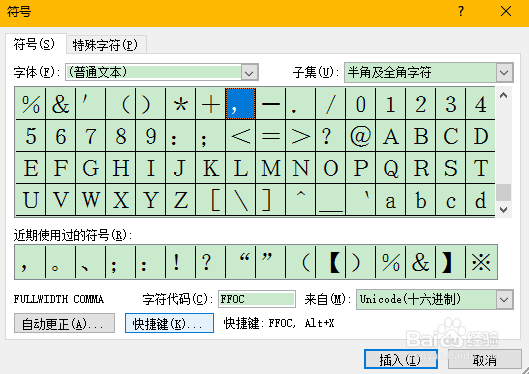Pick the lowercase b cell
This screenshot has width=529, height=374.
420,200
